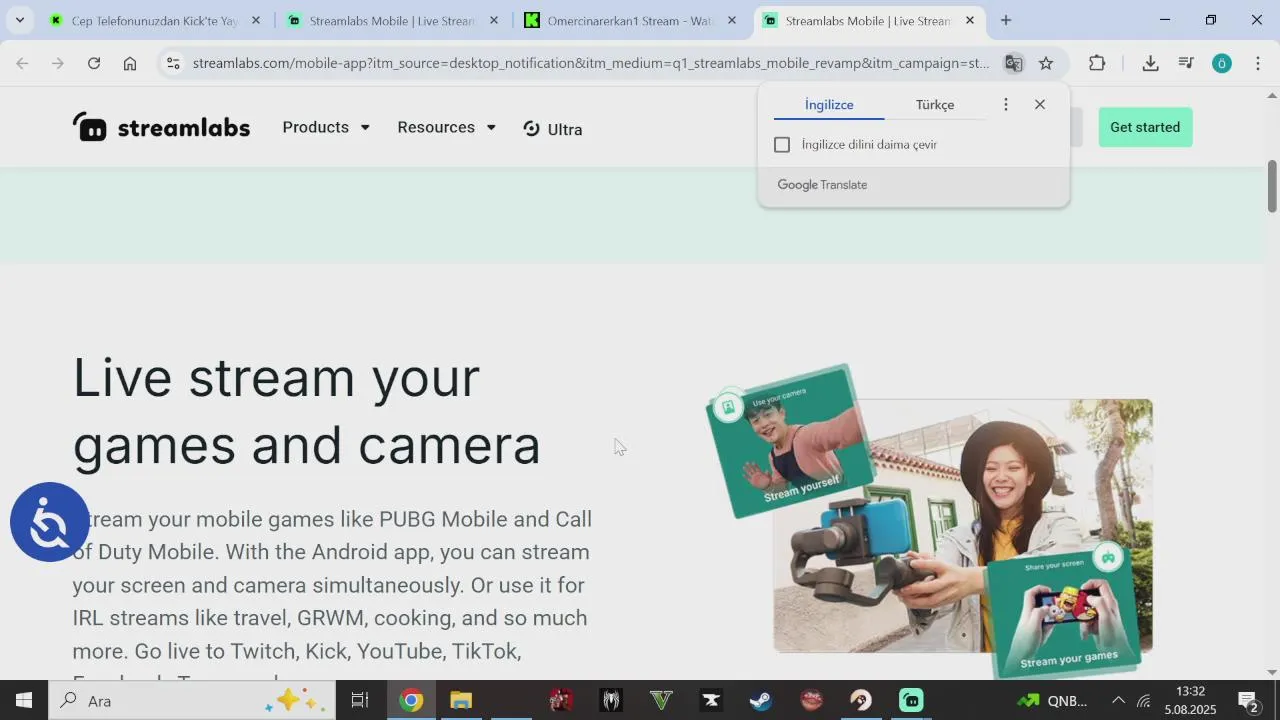Open Windows Task View

pyautogui.click(x=360, y=700)
